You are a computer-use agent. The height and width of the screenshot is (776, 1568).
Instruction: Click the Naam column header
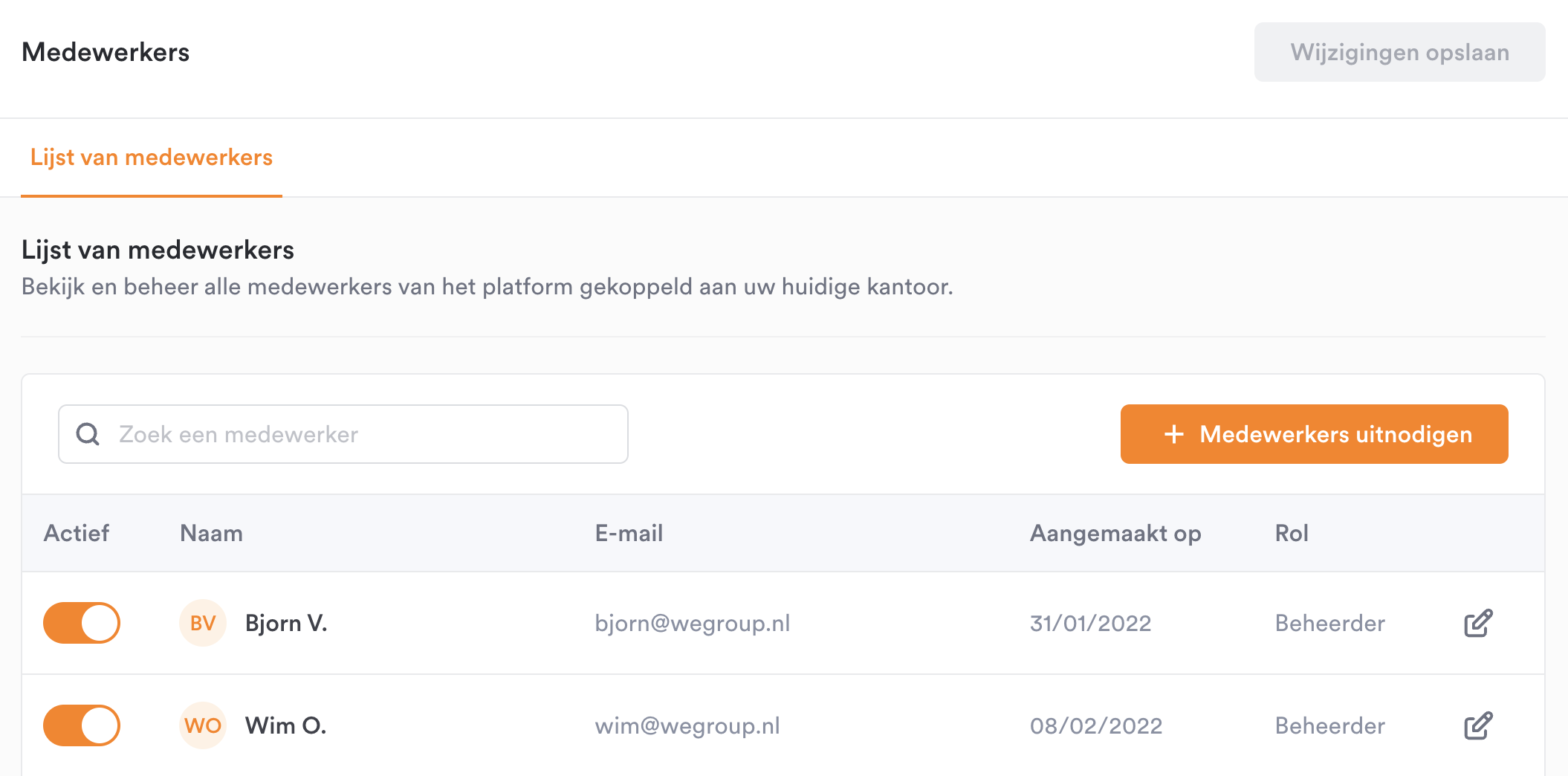(211, 533)
